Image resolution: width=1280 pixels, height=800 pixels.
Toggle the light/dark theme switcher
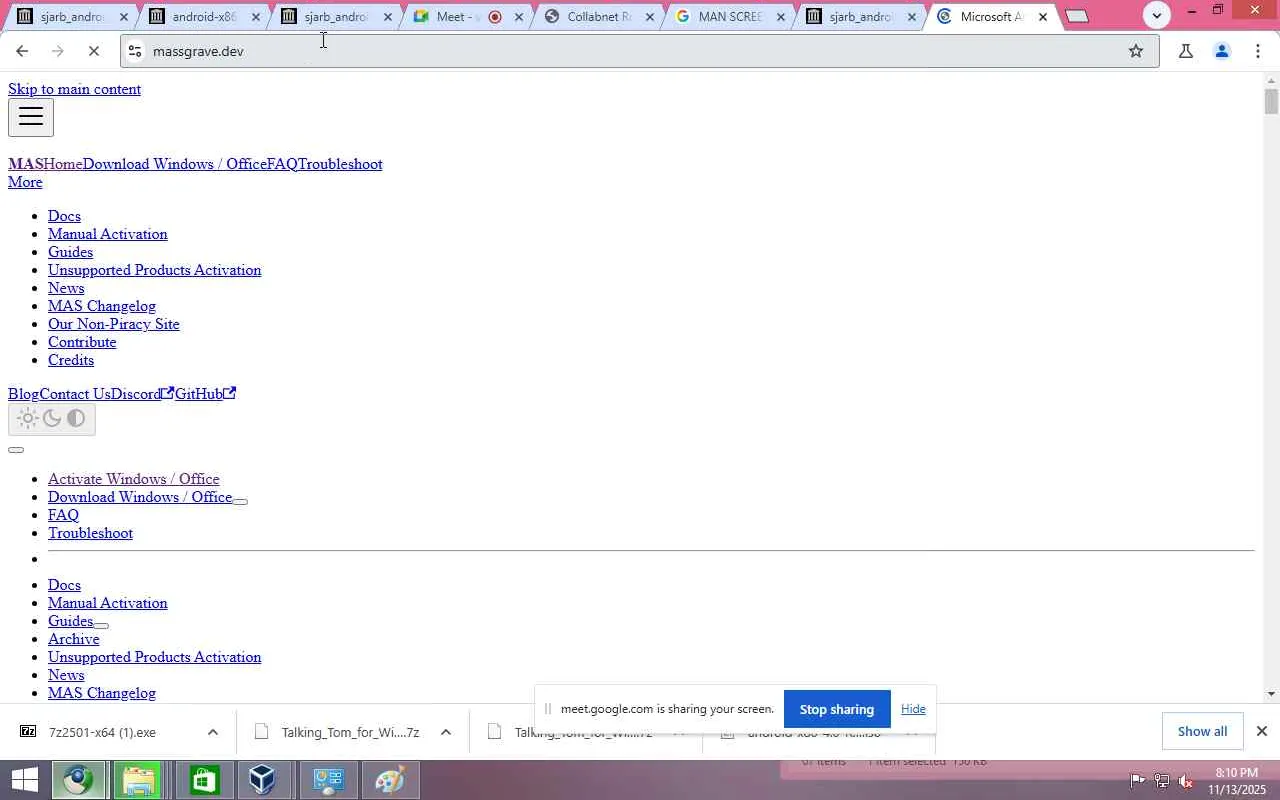point(52,418)
